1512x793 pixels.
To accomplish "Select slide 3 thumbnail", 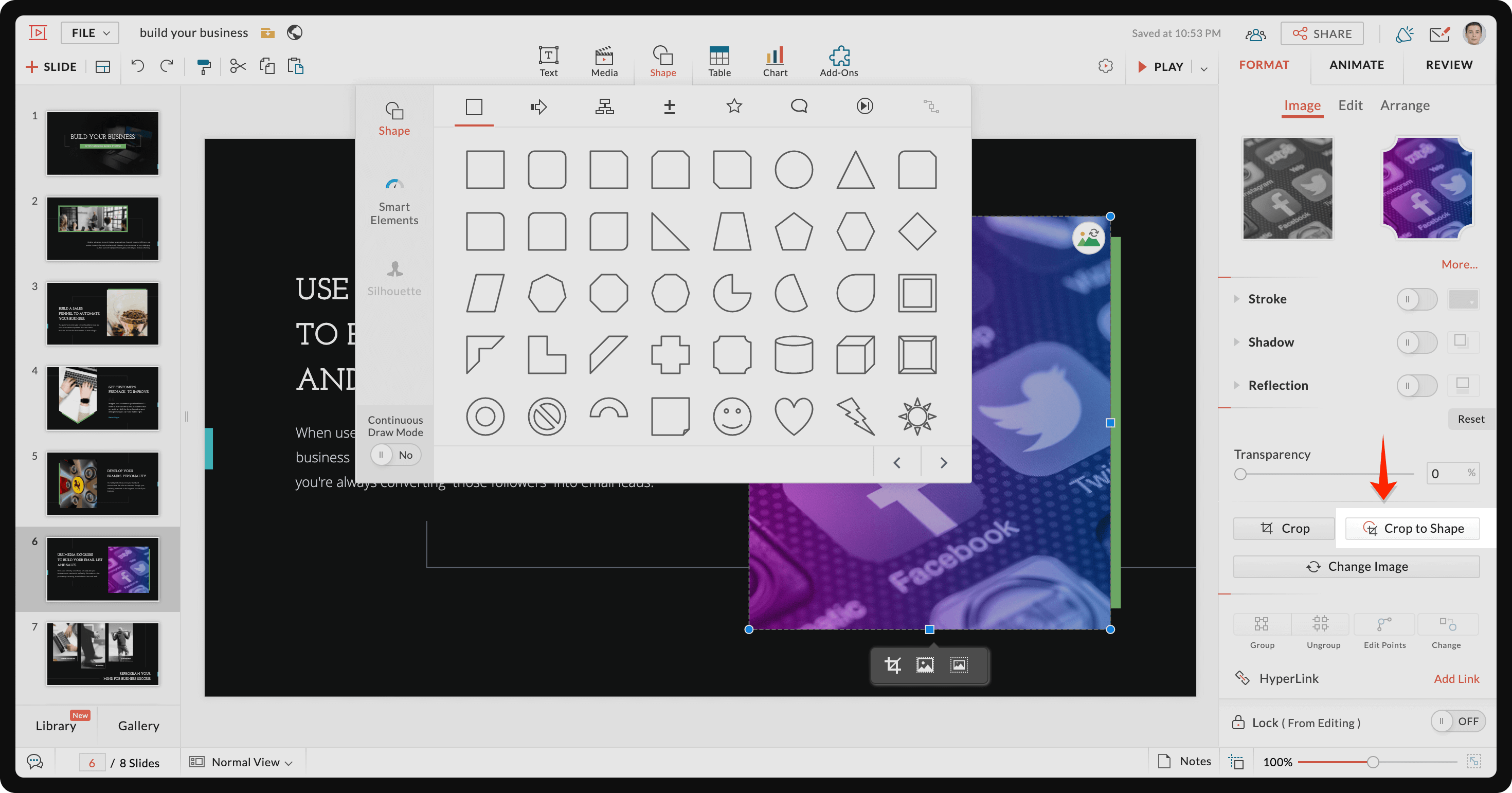I will coord(103,313).
